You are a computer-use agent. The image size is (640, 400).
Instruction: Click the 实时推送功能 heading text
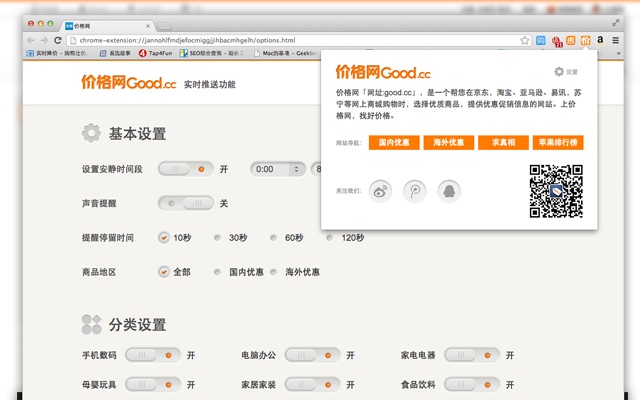click(209, 84)
